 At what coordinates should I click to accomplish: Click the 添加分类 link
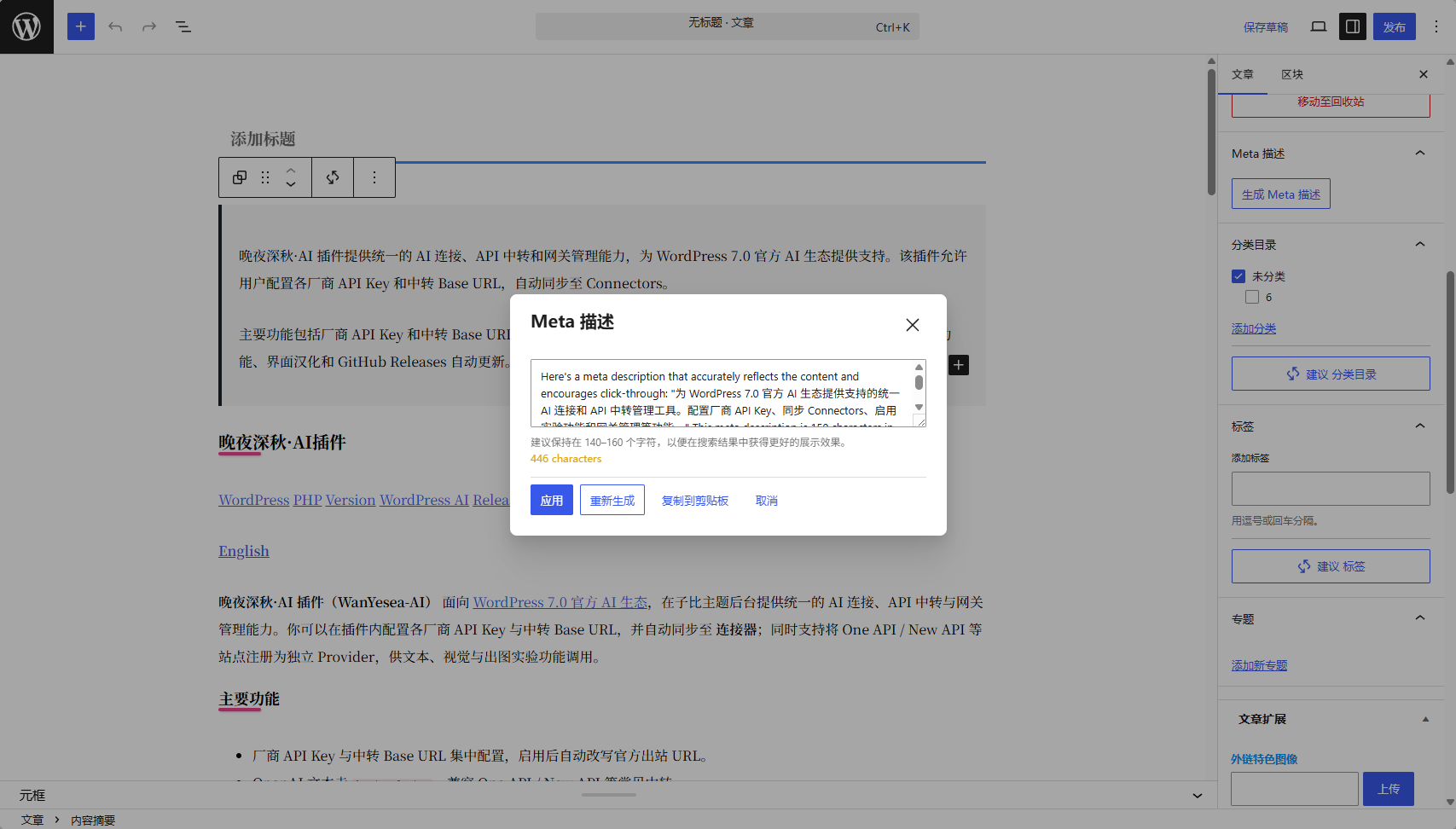(x=1254, y=328)
